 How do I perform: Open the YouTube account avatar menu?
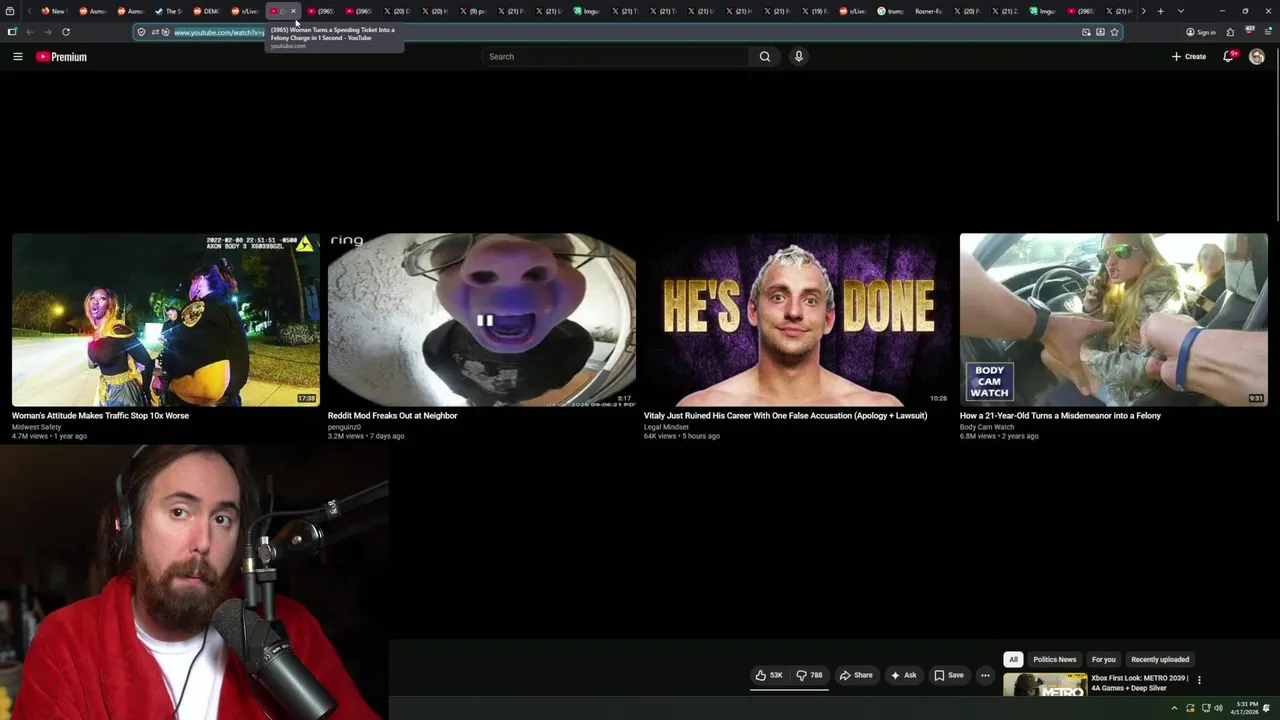point(1257,57)
